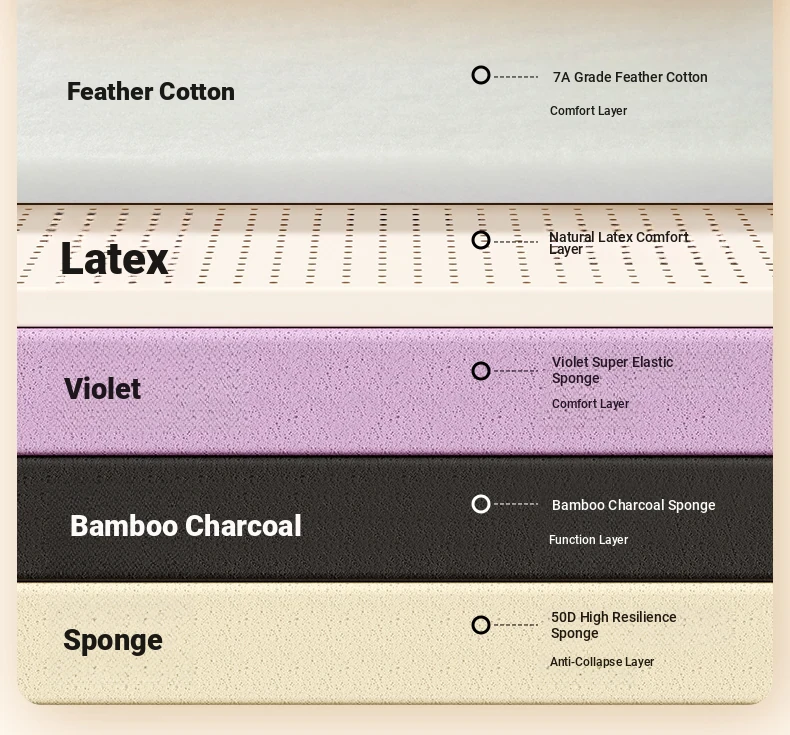Click "Comfort Layer" text under Feather Cotton description
Viewport: 790px width, 735px height.
coord(588,111)
